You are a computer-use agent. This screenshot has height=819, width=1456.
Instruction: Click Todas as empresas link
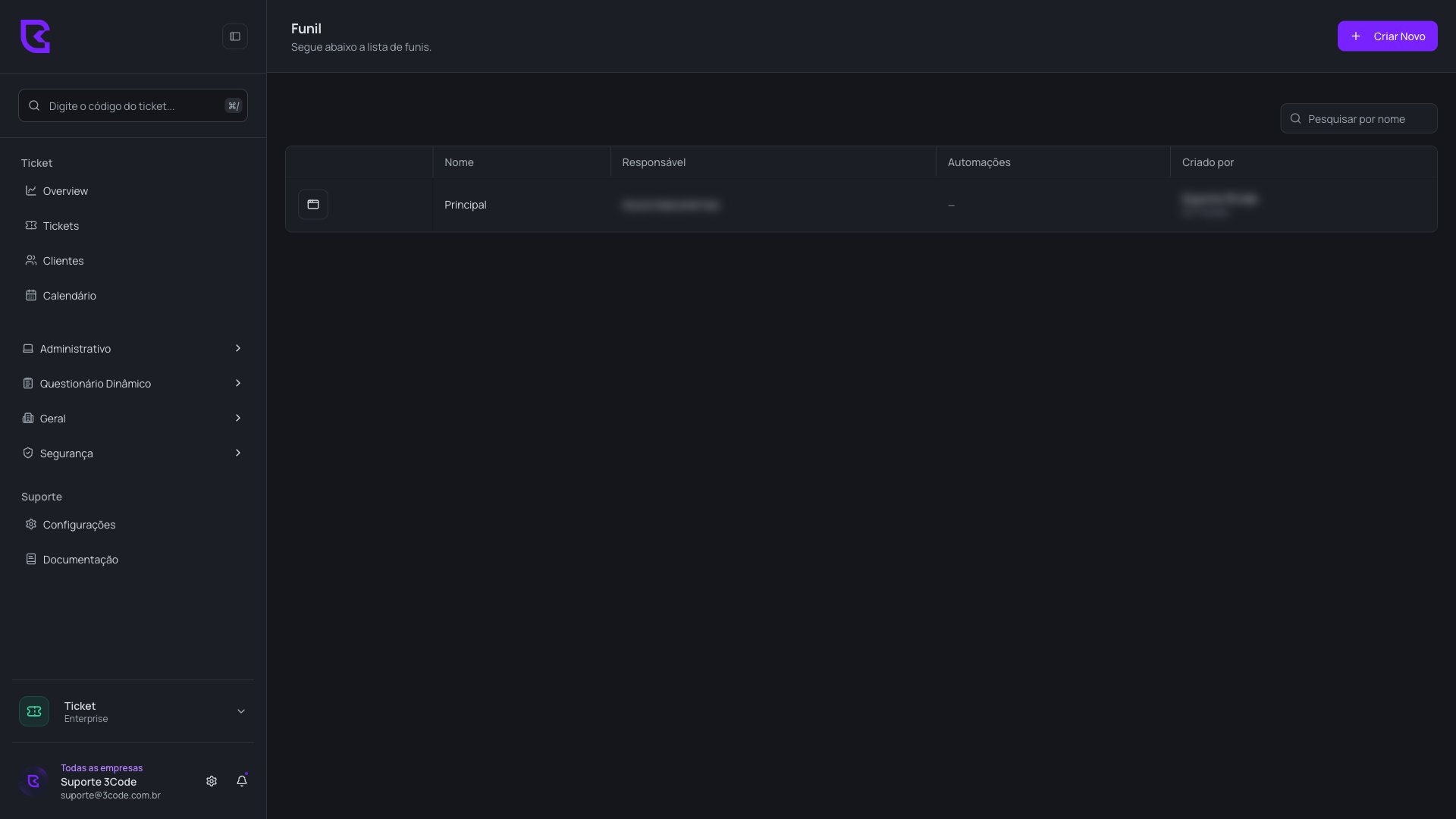[102, 768]
